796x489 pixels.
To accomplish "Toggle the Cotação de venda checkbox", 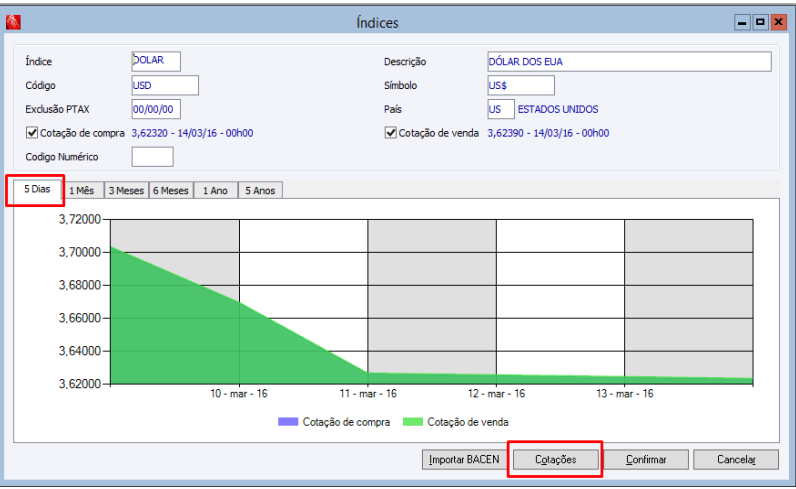I will [390, 133].
